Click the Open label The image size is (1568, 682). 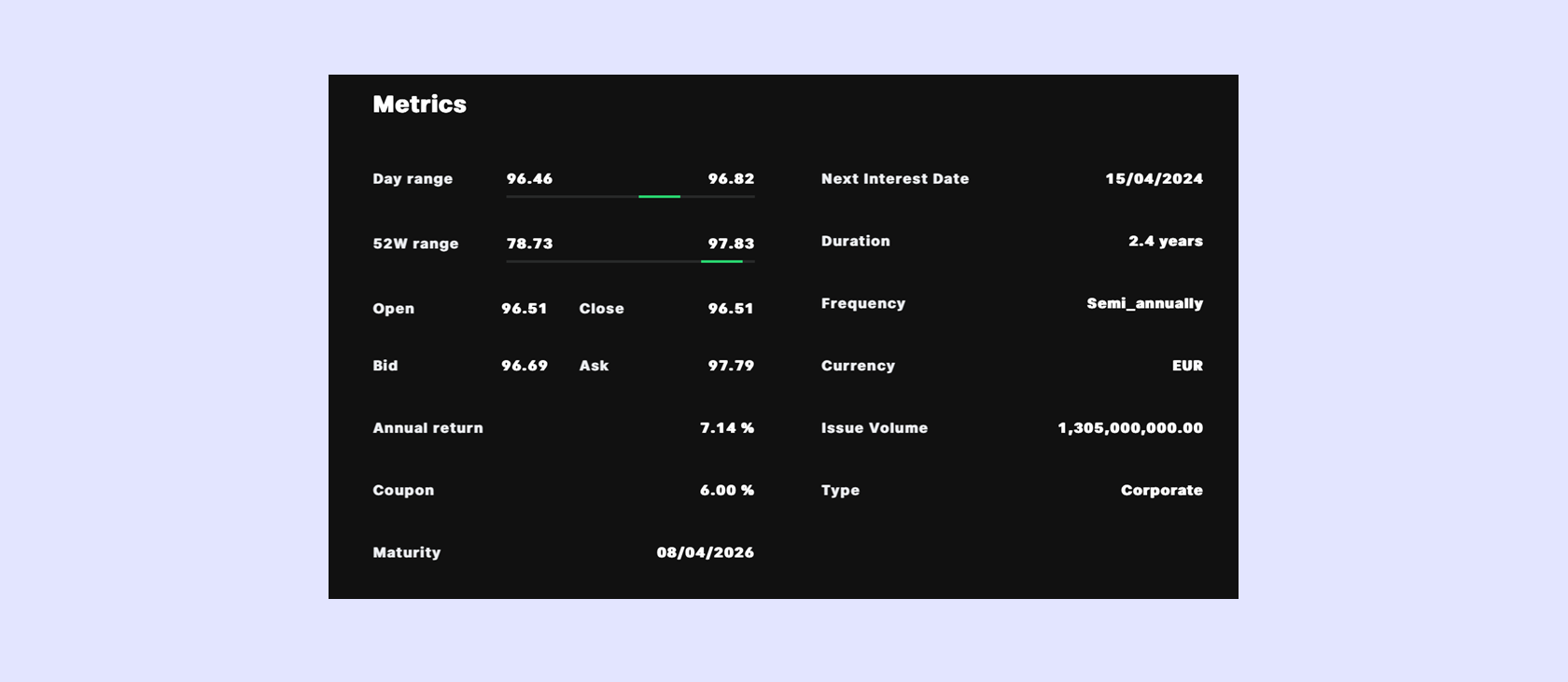(x=393, y=309)
